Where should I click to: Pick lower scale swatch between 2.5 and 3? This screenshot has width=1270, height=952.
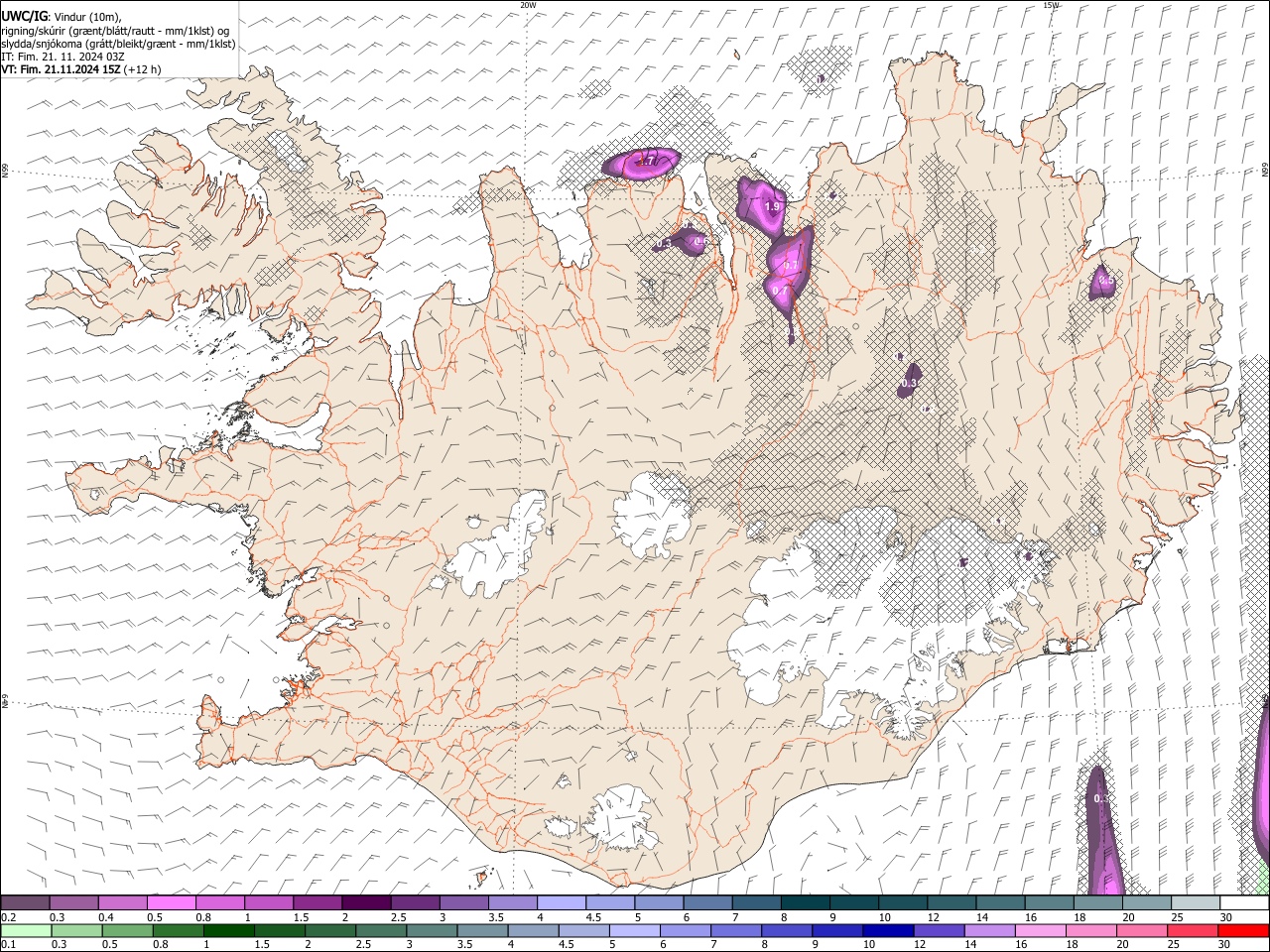click(x=382, y=930)
